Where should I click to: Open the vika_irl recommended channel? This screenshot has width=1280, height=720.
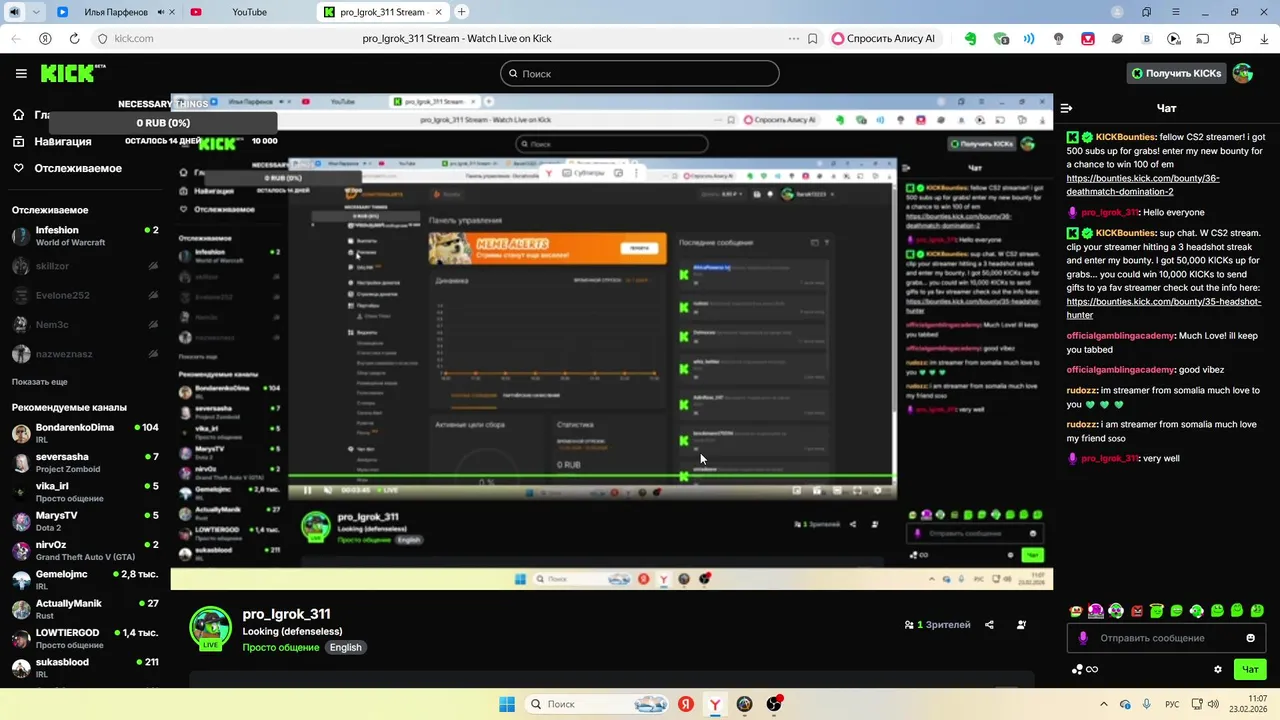coord(85,492)
